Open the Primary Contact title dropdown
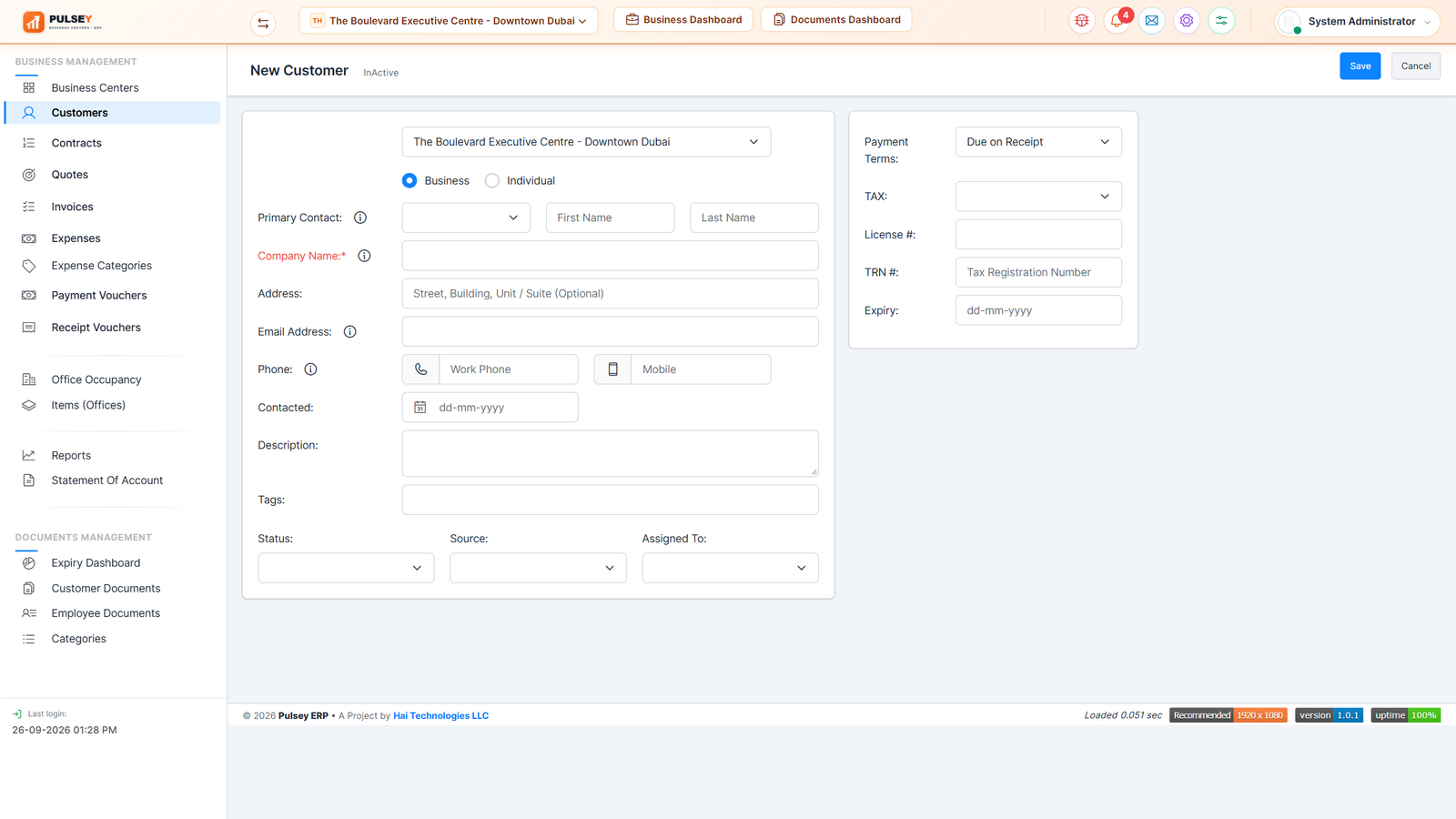 [x=466, y=217]
